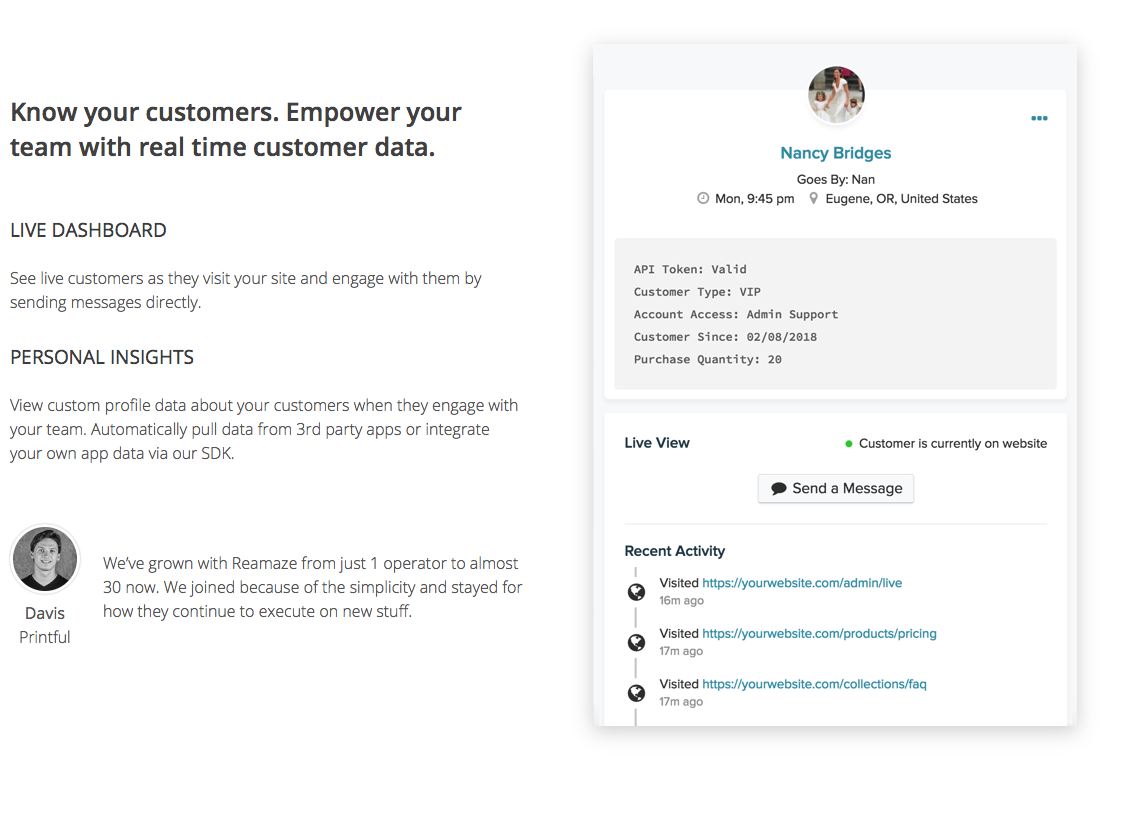Open the three-dot options menu on profile card
The height and width of the screenshot is (831, 1121).
(x=1039, y=118)
